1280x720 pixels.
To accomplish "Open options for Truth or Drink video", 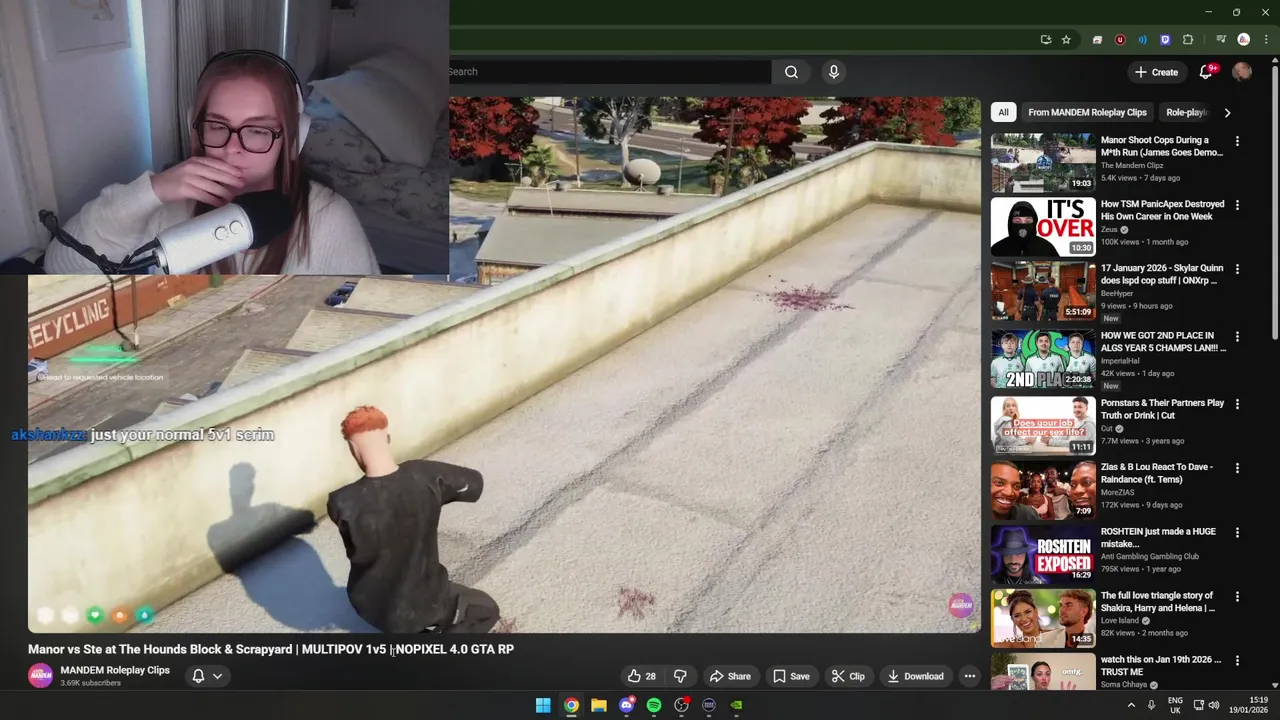I will point(1237,404).
